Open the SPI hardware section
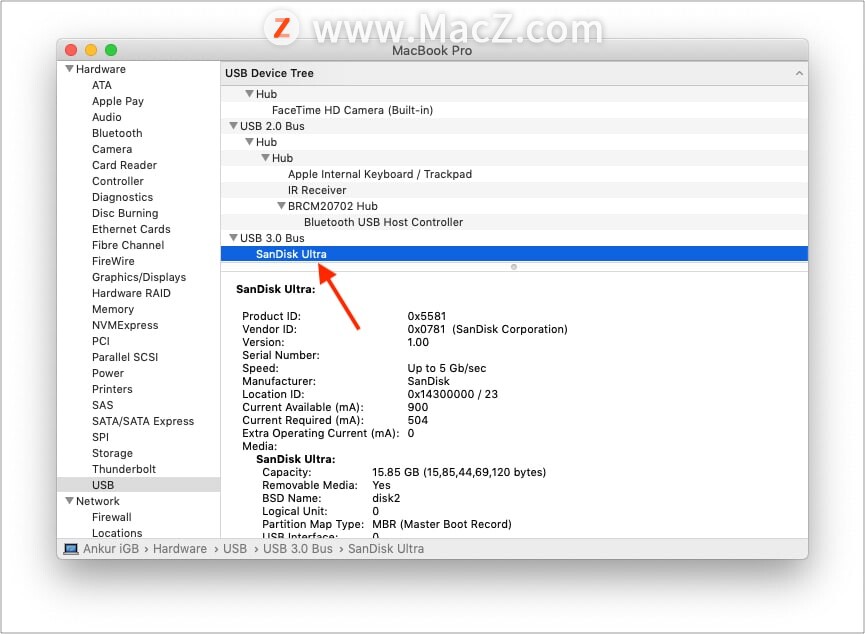Viewport: 865px width, 634px height. 100,437
